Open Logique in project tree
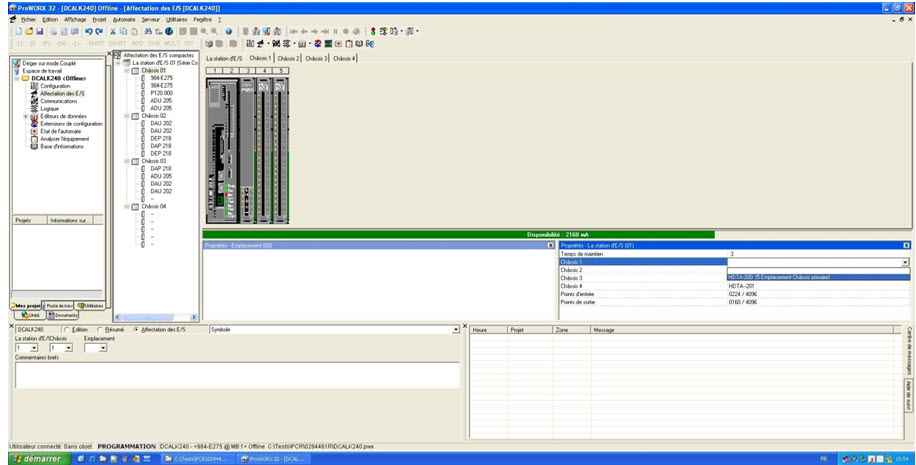 (x=50, y=109)
